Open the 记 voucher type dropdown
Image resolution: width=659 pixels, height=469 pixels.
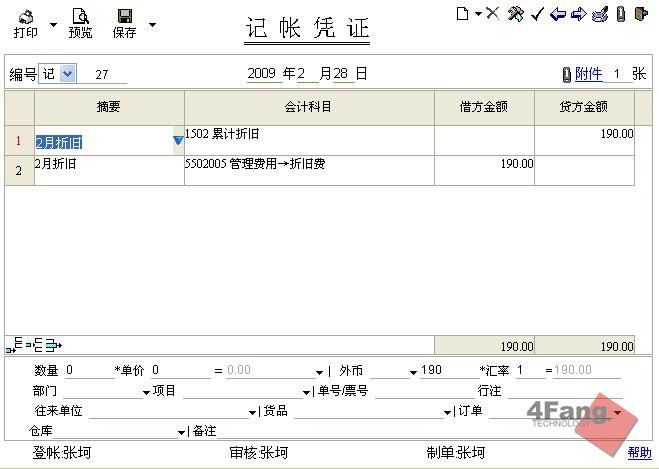(67, 74)
